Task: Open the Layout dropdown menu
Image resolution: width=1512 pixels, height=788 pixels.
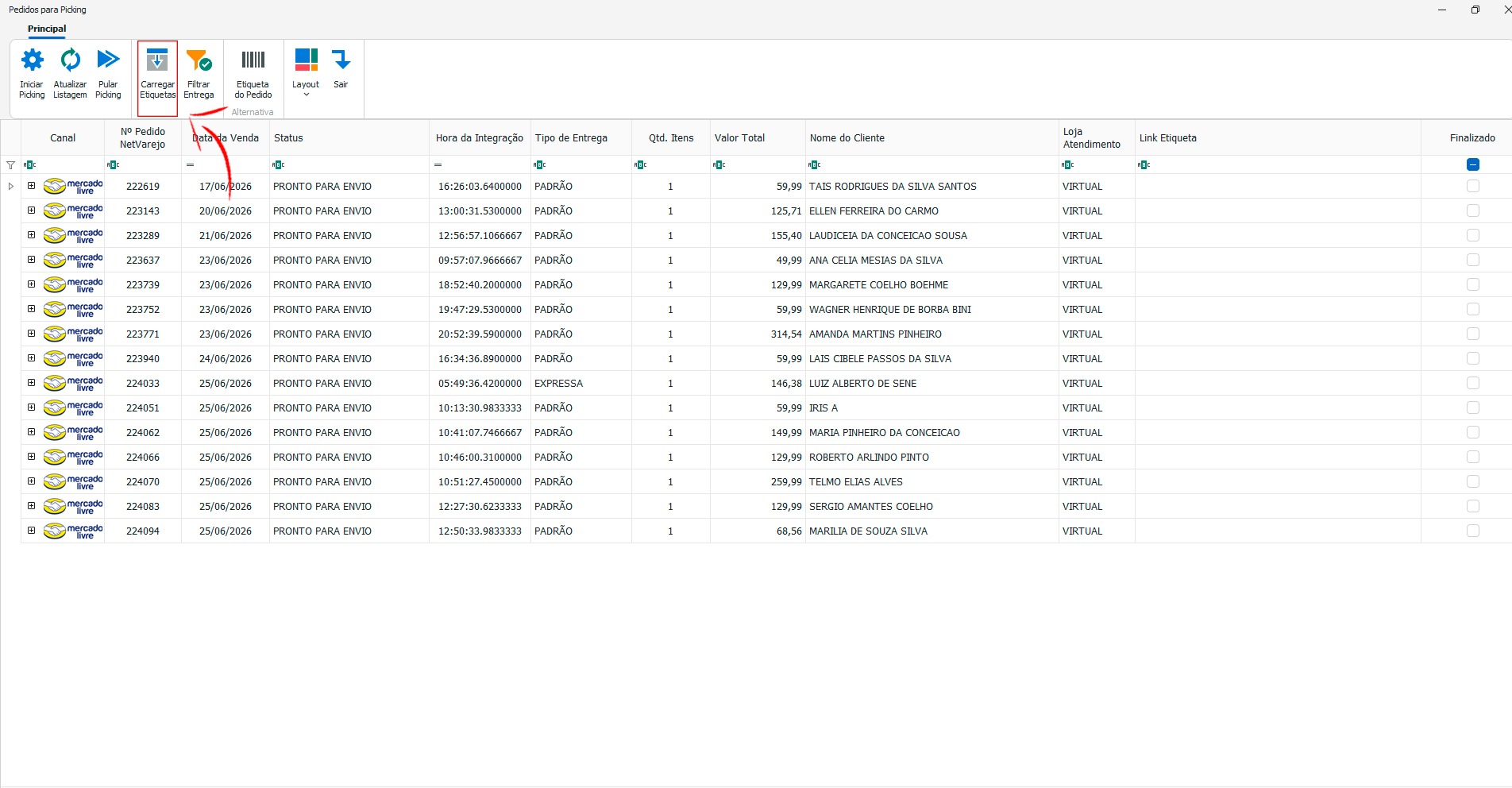Action: point(306,73)
